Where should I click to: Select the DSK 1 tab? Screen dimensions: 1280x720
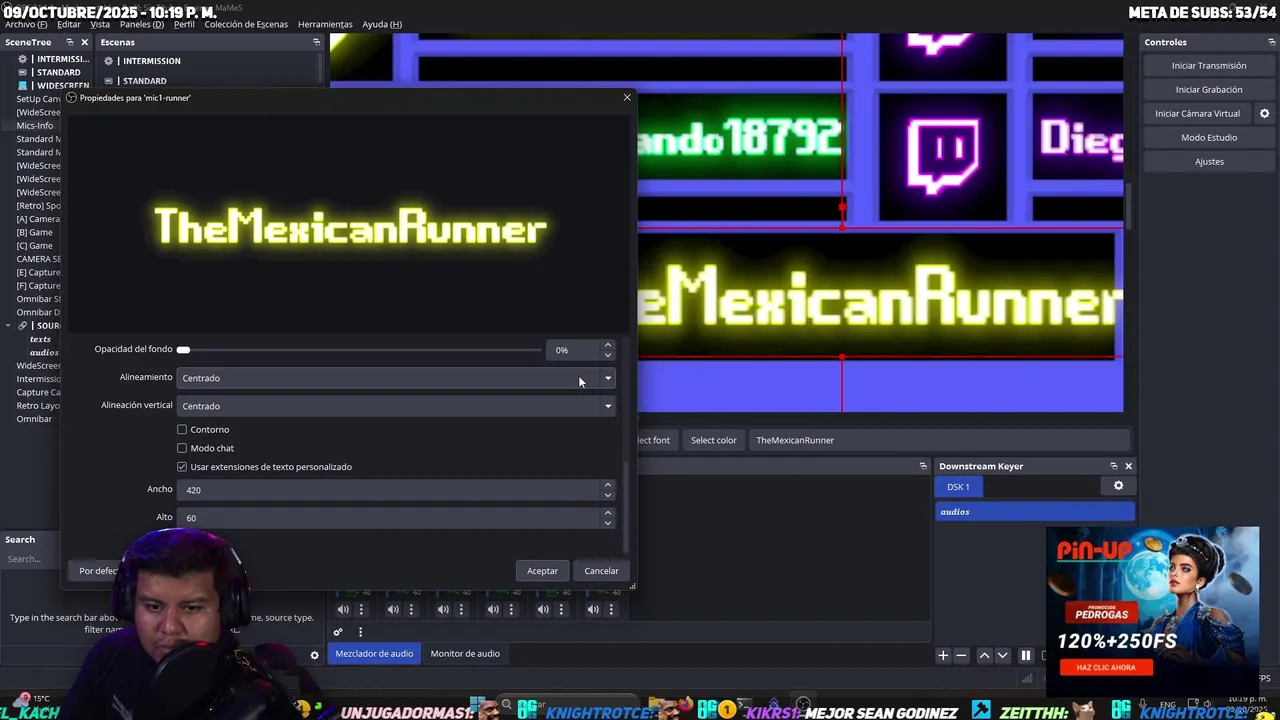pyautogui.click(x=958, y=487)
